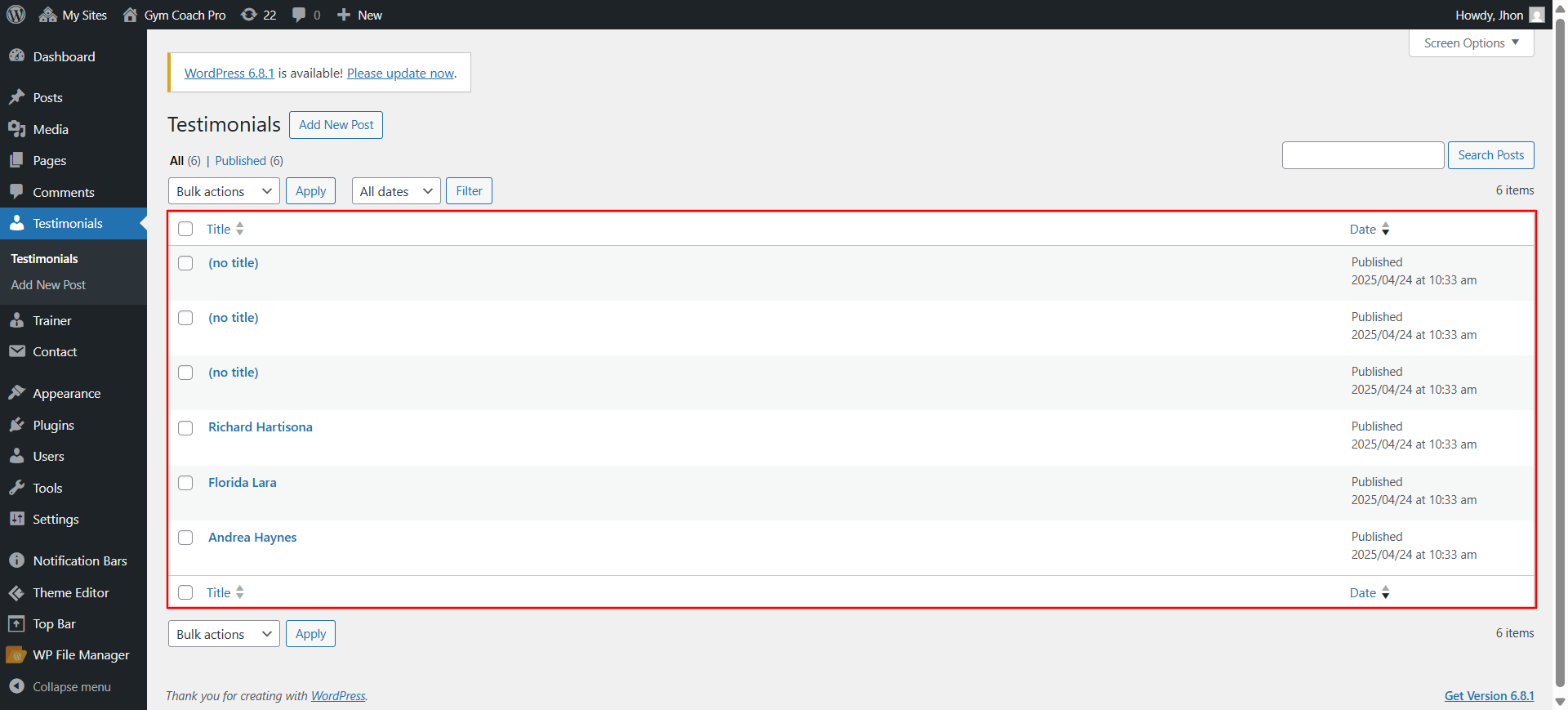Click the bottom Apply button
This screenshot has height=710, width=1568.
(x=310, y=634)
